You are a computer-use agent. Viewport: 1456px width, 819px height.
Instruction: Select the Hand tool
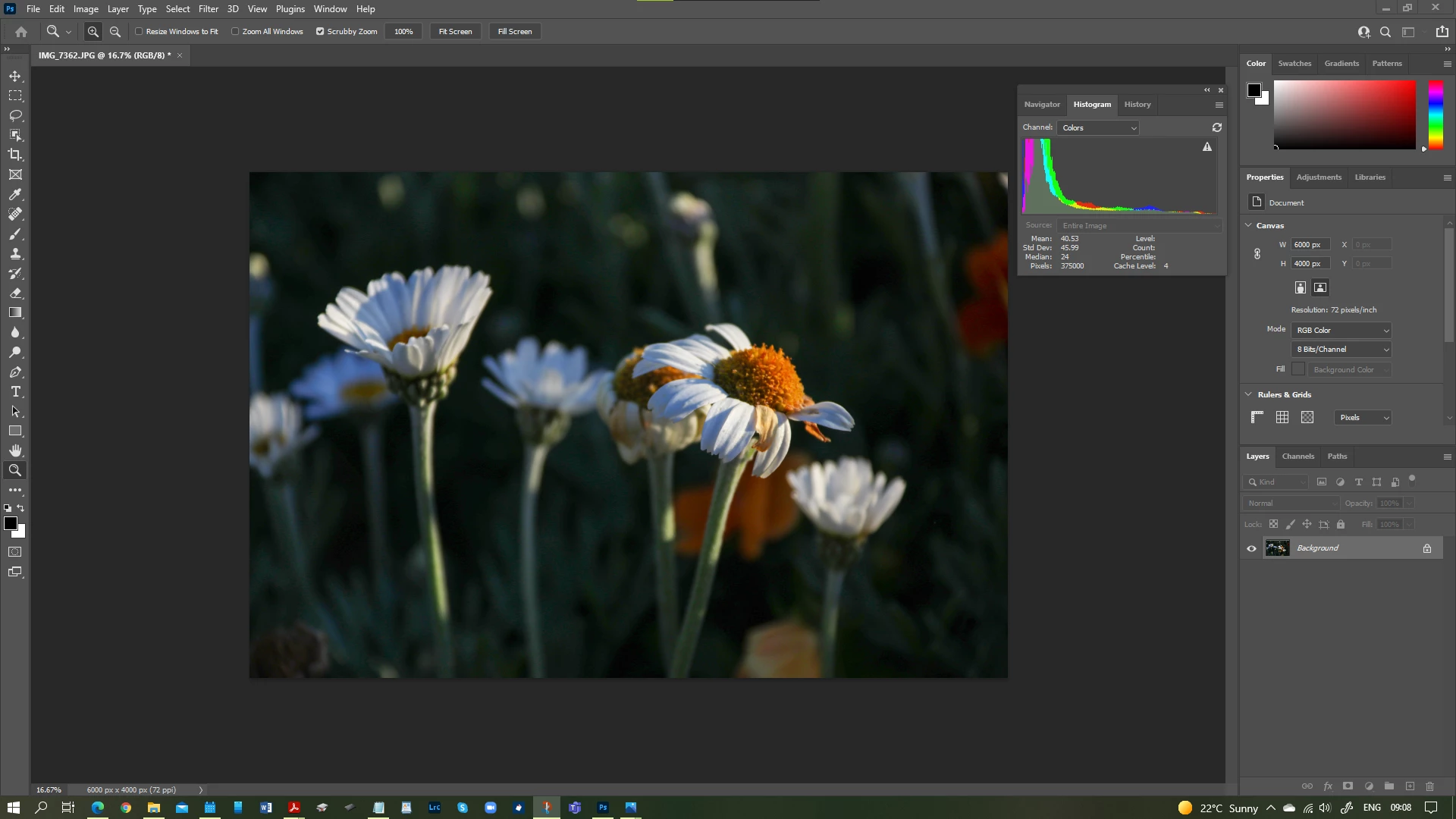[x=15, y=450]
